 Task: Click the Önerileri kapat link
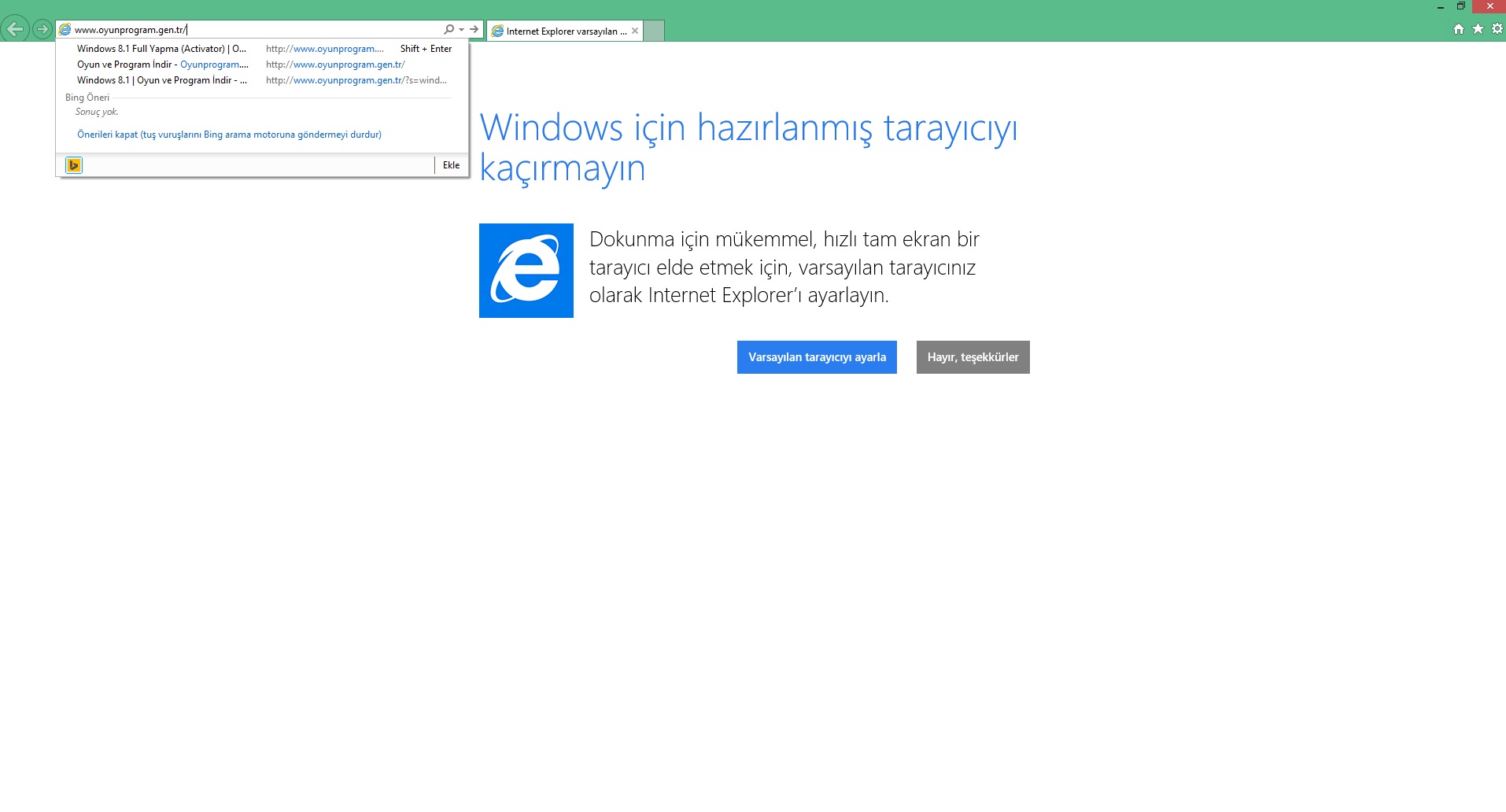point(229,135)
